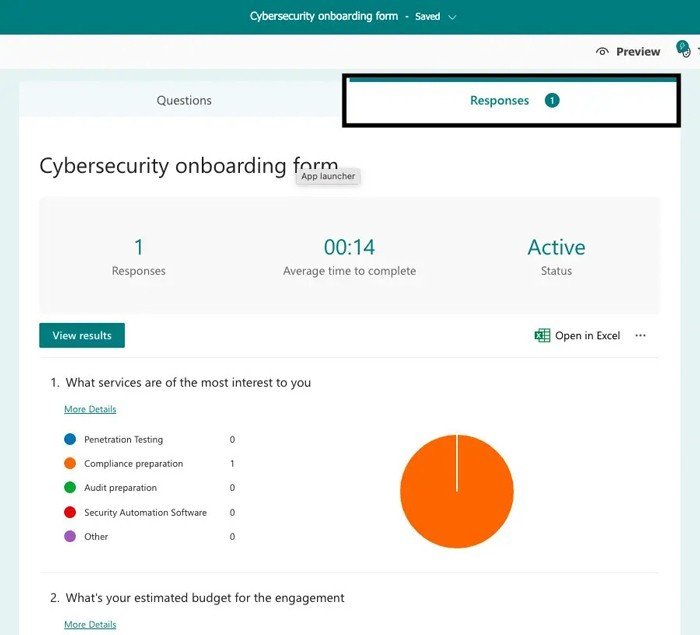Click the blue Penetration Testing legend dot
Screen dimensions: 700x635
70,439
